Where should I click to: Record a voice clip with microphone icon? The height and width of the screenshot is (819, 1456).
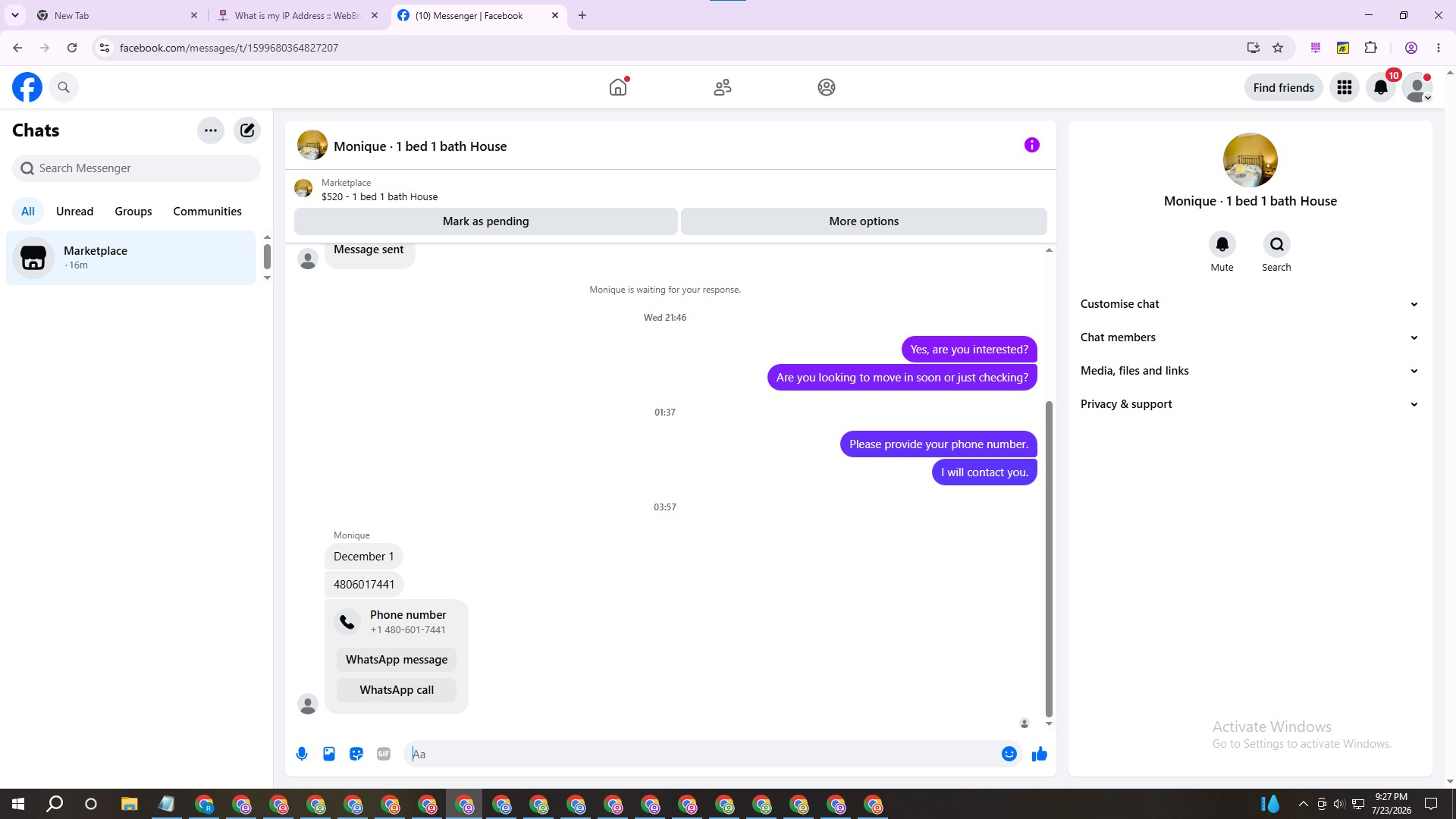point(302,754)
